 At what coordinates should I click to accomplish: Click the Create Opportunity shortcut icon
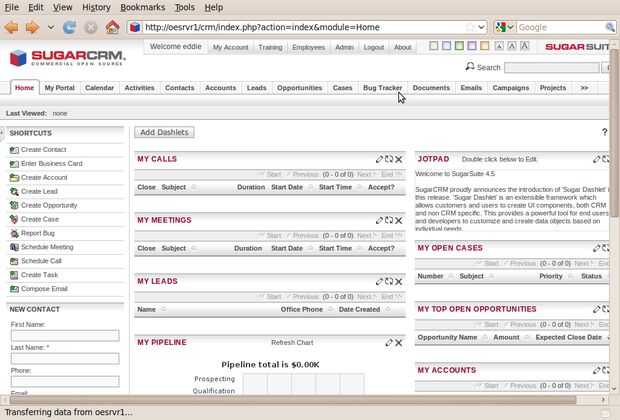click(x=14, y=205)
